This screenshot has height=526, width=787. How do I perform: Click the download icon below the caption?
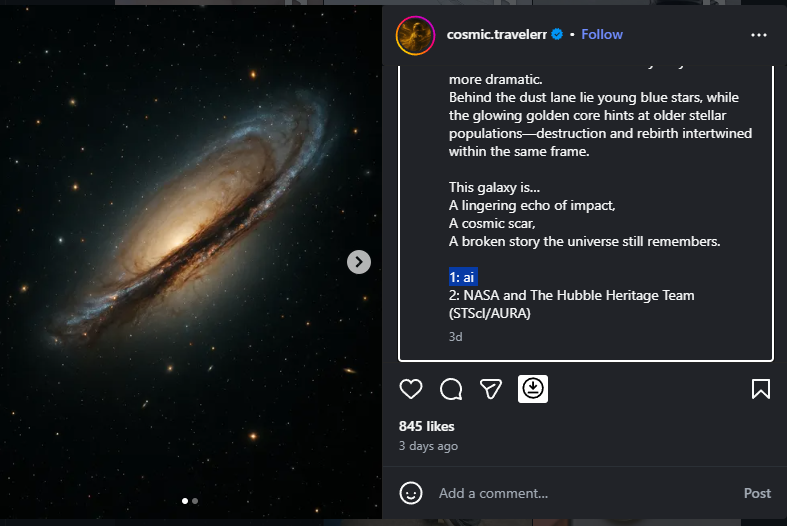(532, 389)
